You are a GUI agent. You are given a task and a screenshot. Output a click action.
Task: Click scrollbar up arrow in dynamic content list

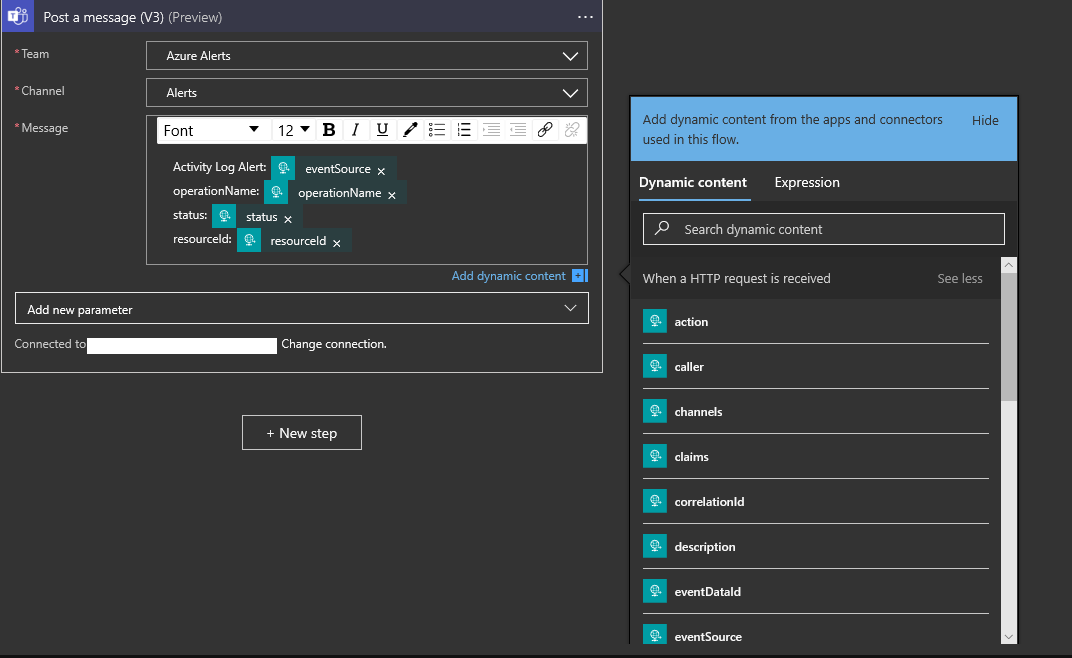click(x=1008, y=265)
